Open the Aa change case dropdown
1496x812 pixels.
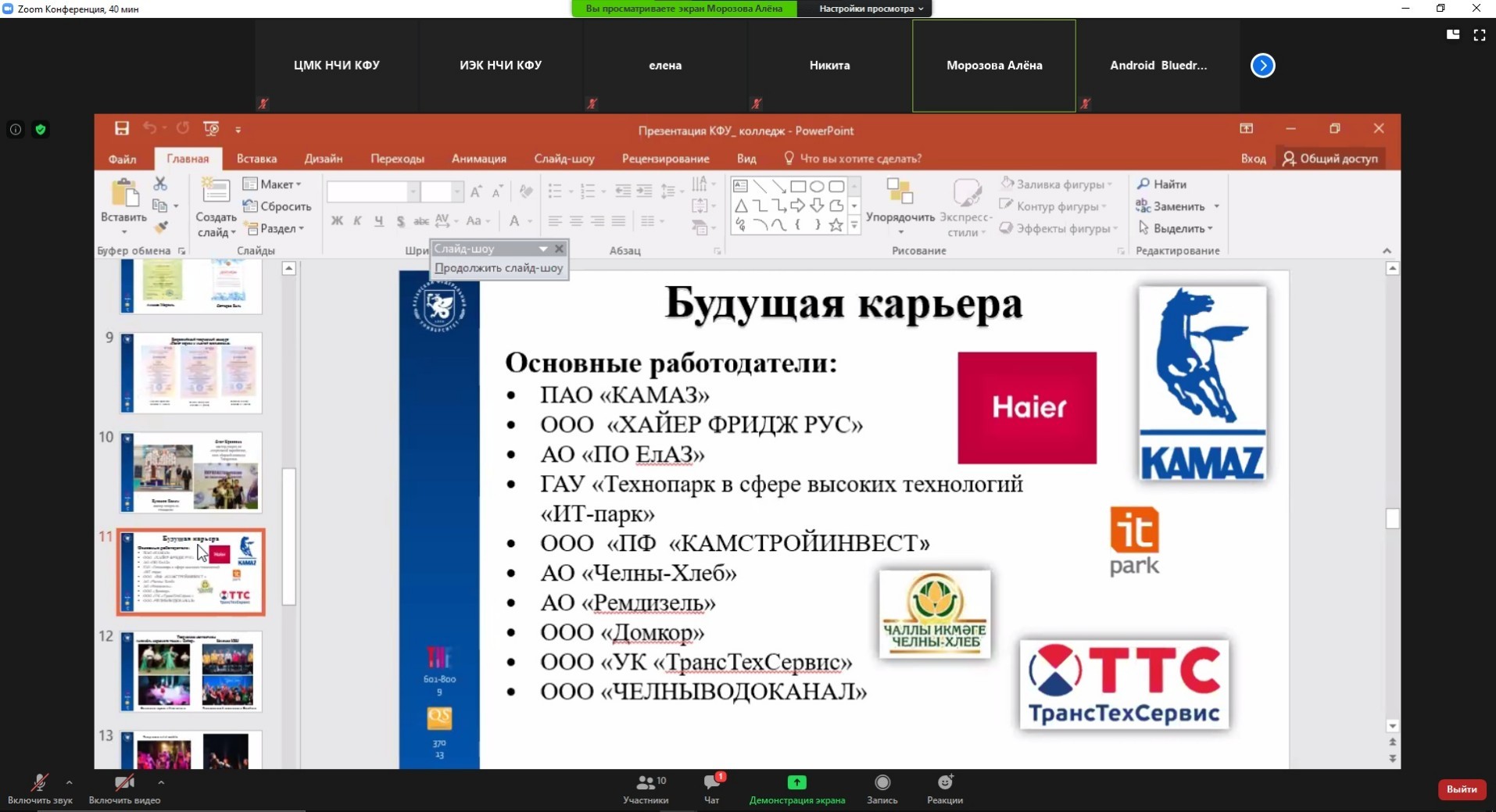click(477, 221)
